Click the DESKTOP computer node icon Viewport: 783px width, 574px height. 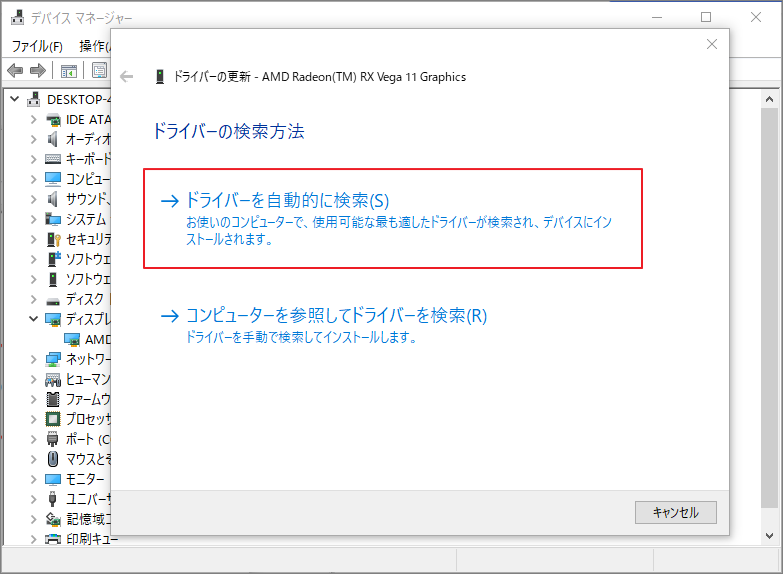point(33,99)
